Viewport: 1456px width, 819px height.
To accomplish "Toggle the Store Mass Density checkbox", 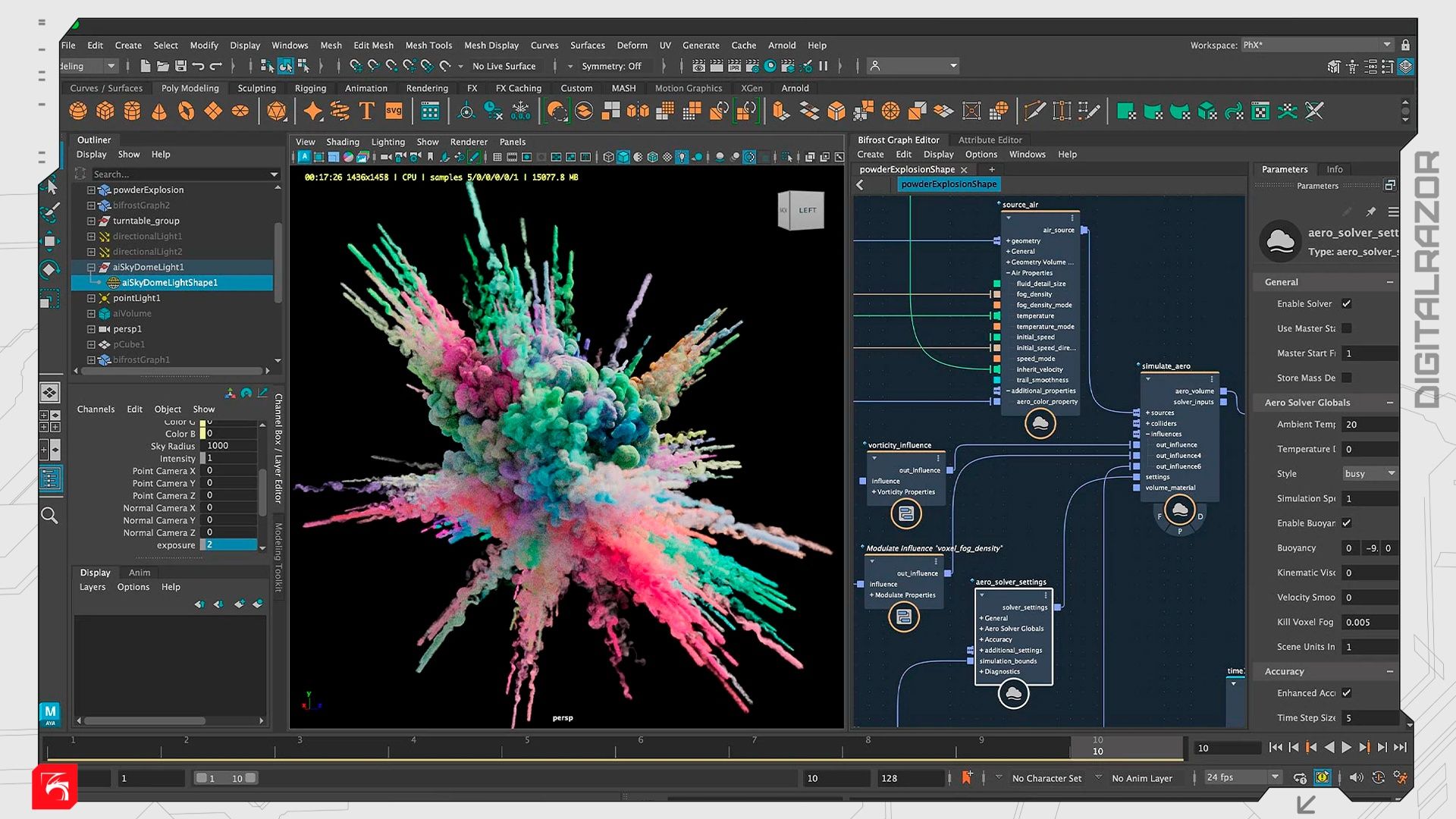I will coord(1347,378).
